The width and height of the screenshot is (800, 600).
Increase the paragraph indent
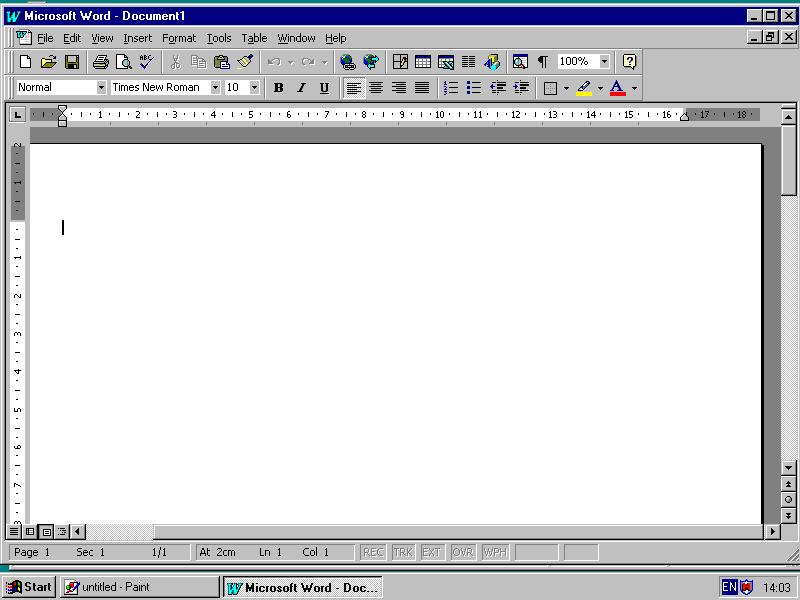click(x=521, y=88)
